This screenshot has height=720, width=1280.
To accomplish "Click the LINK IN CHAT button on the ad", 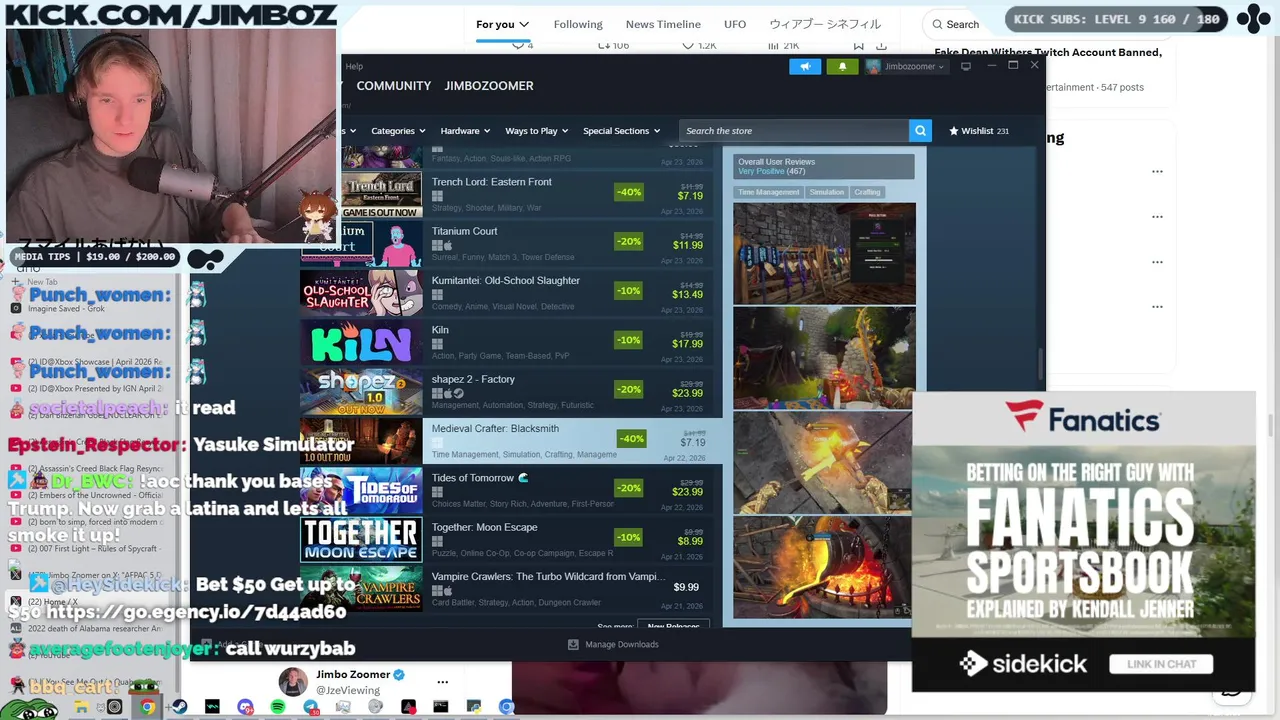I will 1160,664.
